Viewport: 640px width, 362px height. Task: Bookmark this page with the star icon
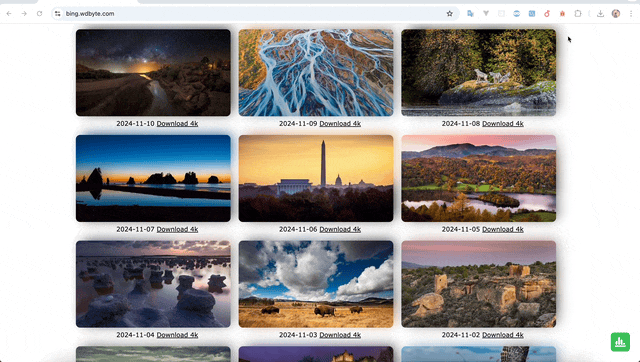pos(449,13)
